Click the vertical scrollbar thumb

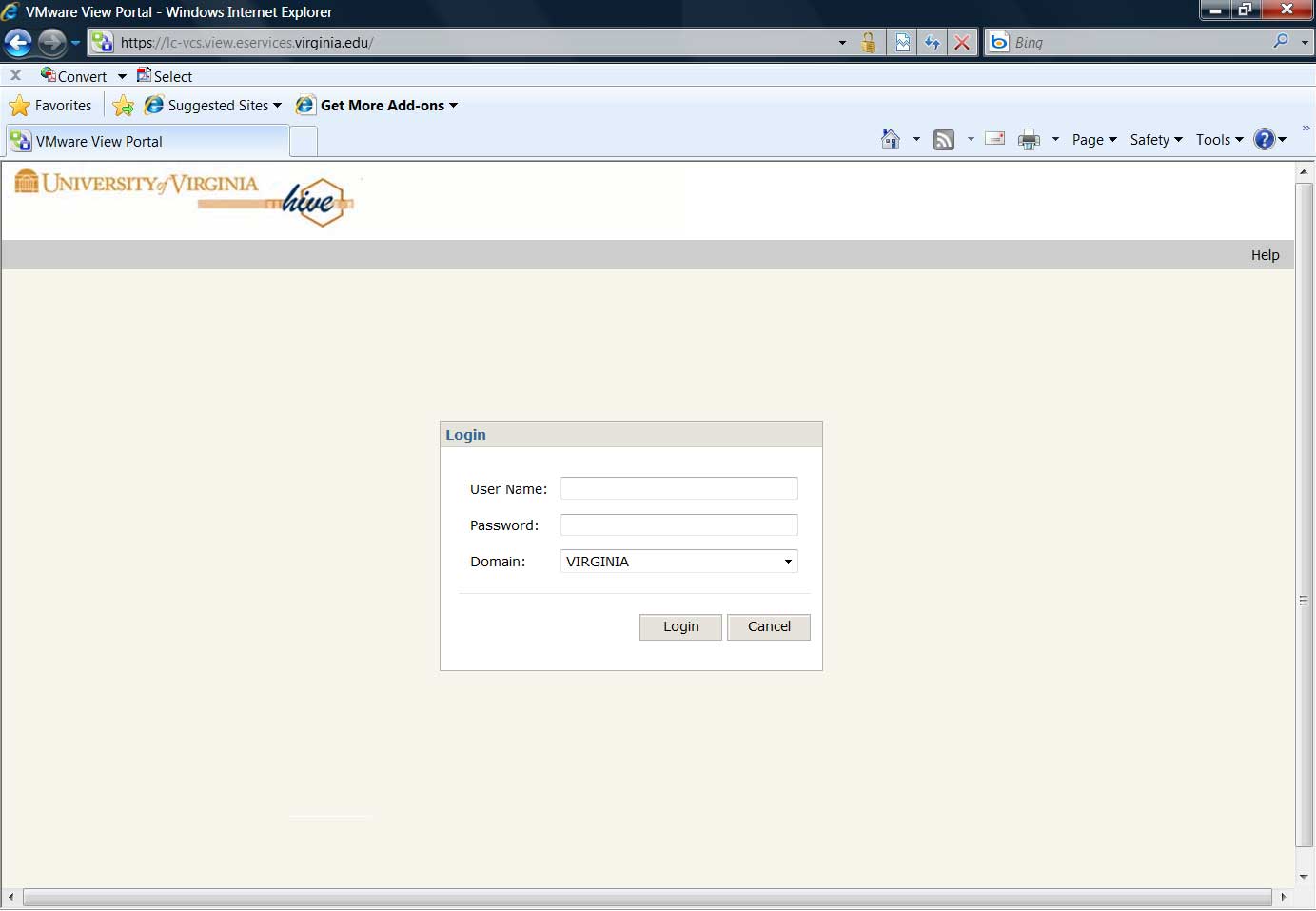[1304, 515]
